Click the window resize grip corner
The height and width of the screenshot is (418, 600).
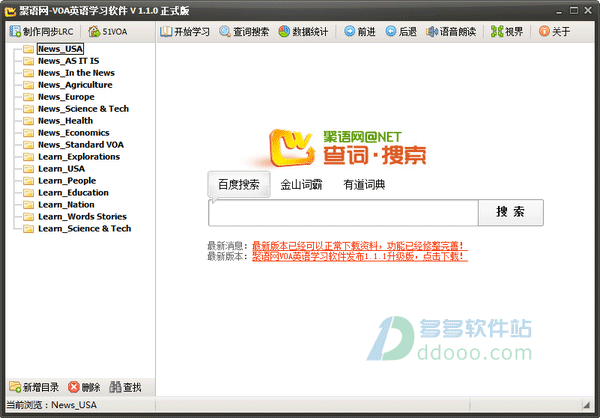(586, 404)
